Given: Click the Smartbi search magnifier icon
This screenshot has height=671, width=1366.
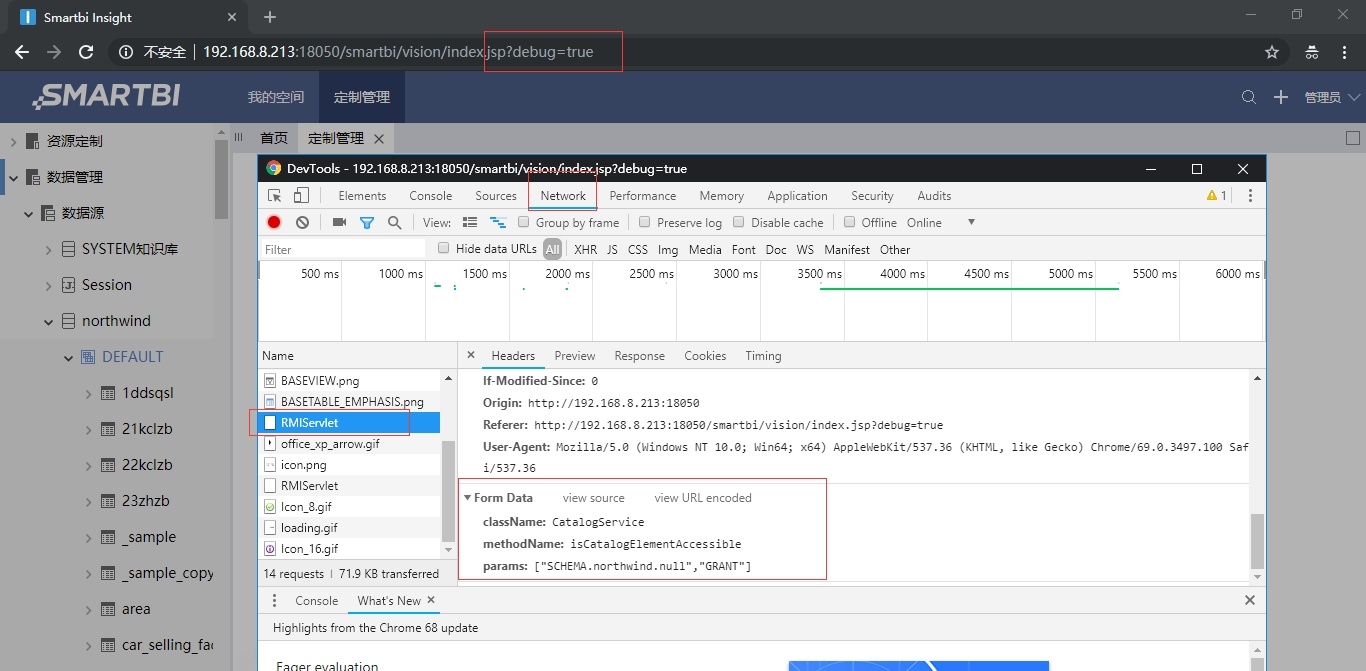Looking at the screenshot, I should point(1249,97).
